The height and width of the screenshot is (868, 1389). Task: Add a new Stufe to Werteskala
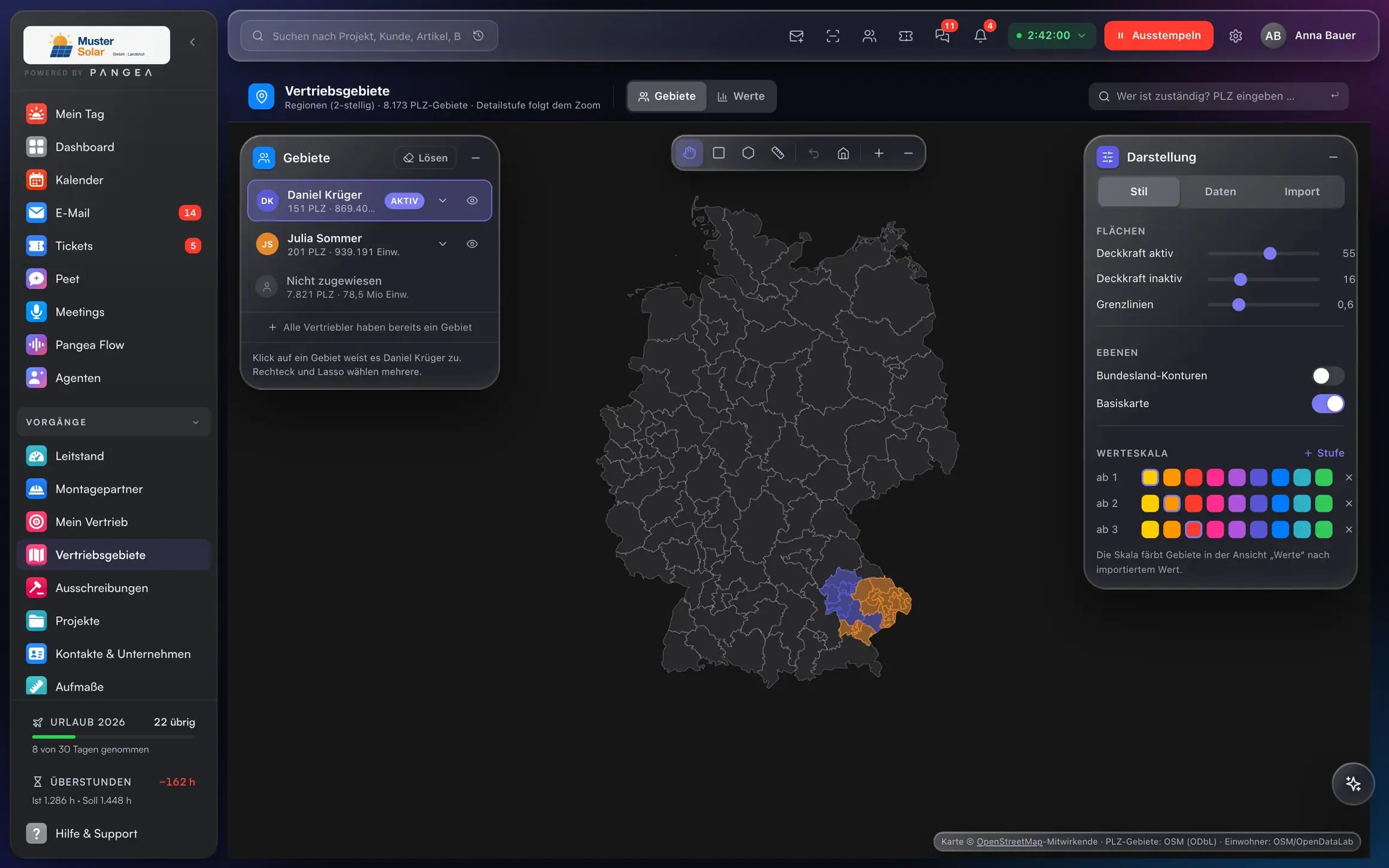[x=1324, y=453]
